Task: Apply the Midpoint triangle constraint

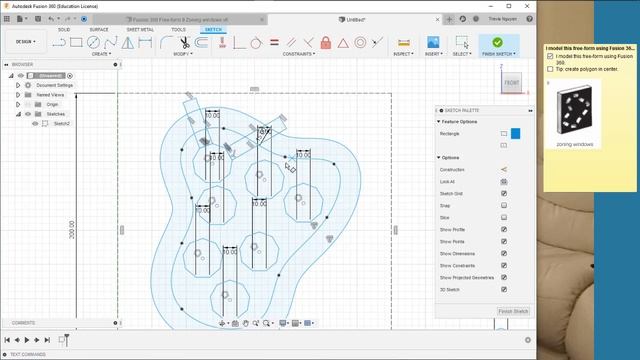Action: click(343, 43)
